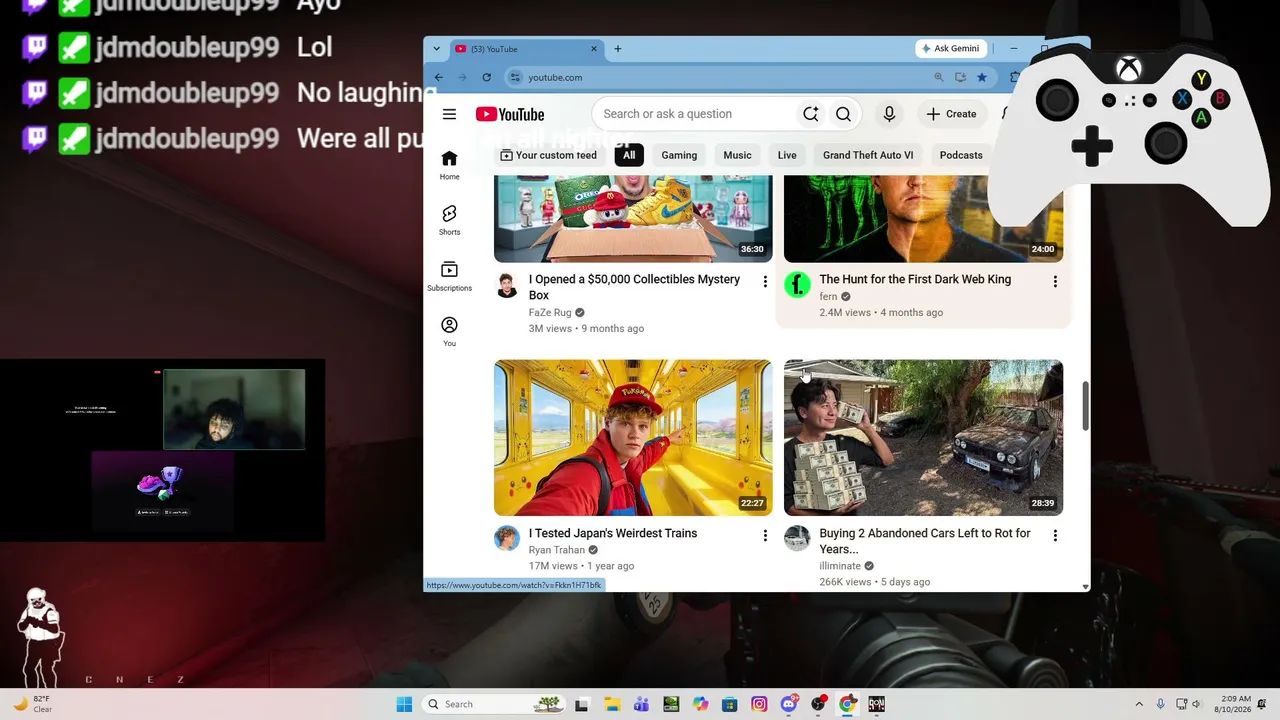Bookmark this page with the star

[x=982, y=77]
